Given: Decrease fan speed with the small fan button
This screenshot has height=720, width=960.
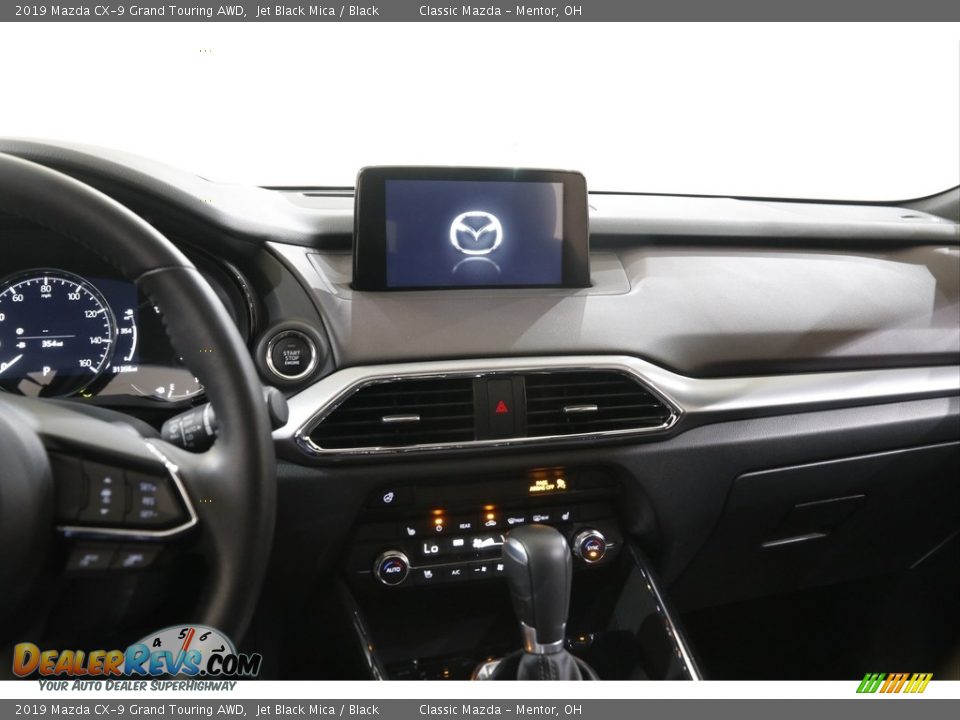Looking at the screenshot, I should click(x=481, y=569).
